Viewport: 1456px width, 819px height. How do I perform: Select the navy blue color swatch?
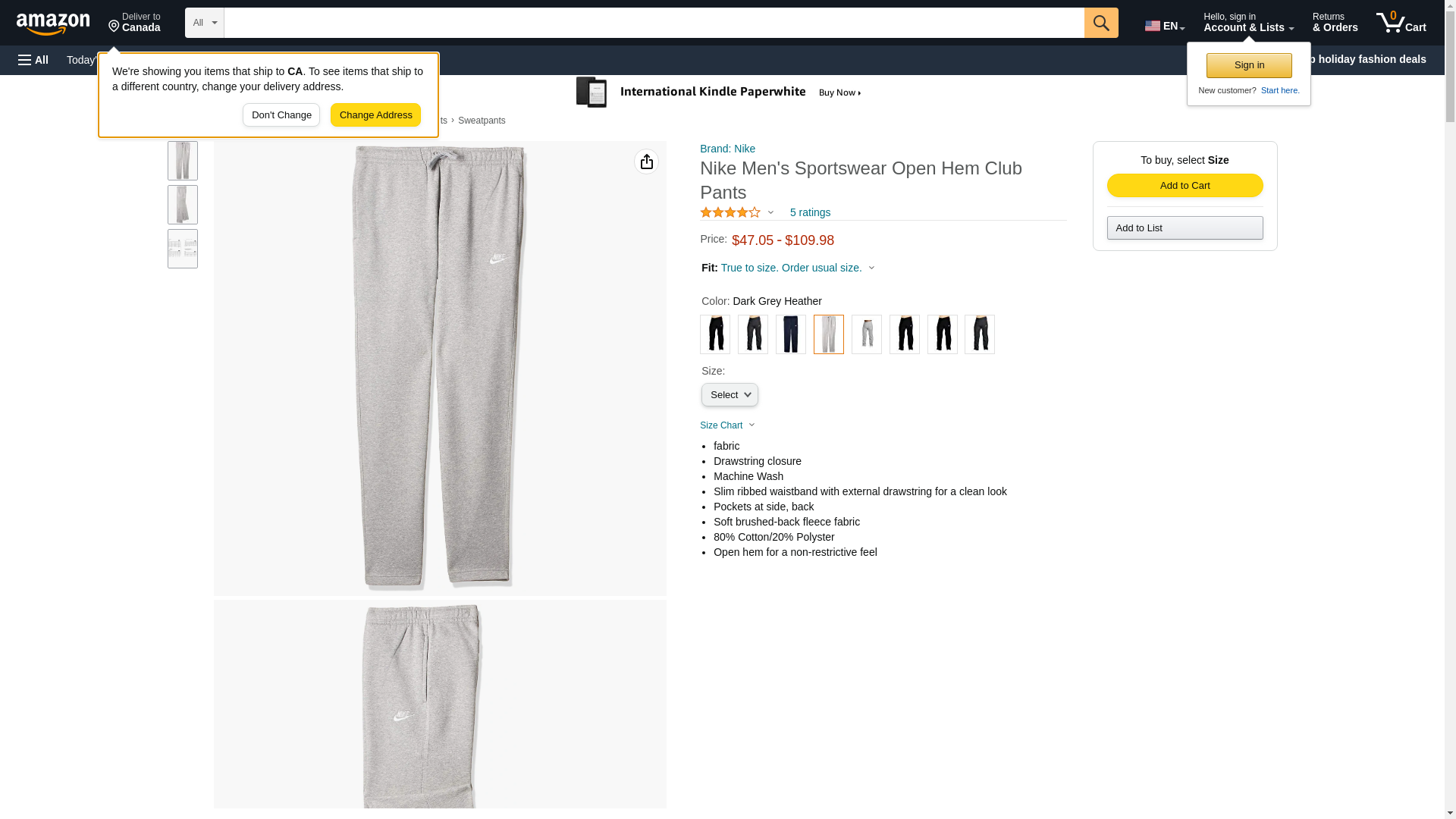point(790,334)
